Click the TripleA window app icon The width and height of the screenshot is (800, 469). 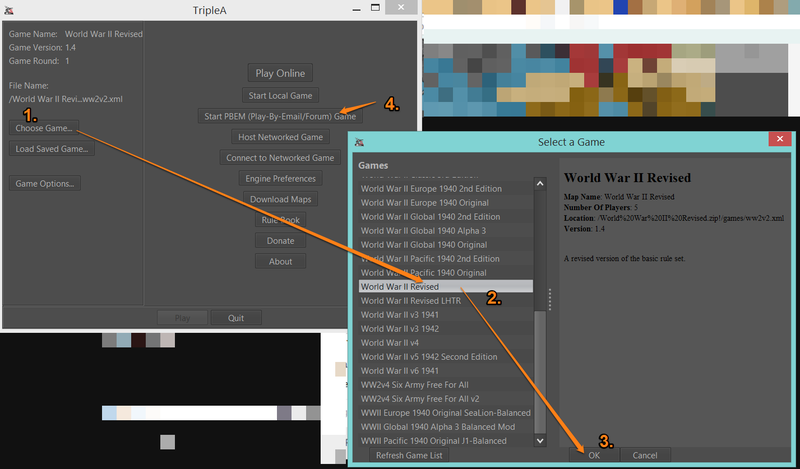pos(9,10)
